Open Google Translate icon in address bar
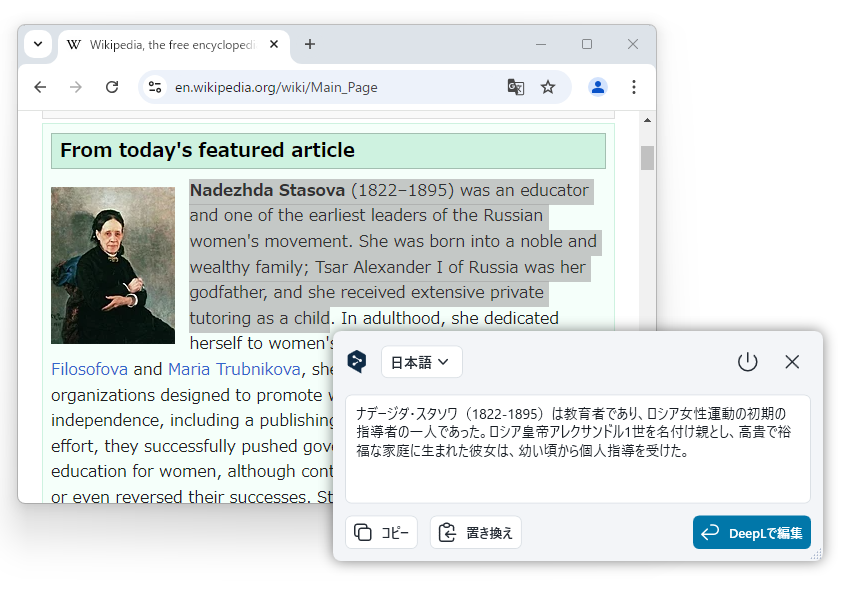Screen dimensions: 858x592 [x=515, y=88]
